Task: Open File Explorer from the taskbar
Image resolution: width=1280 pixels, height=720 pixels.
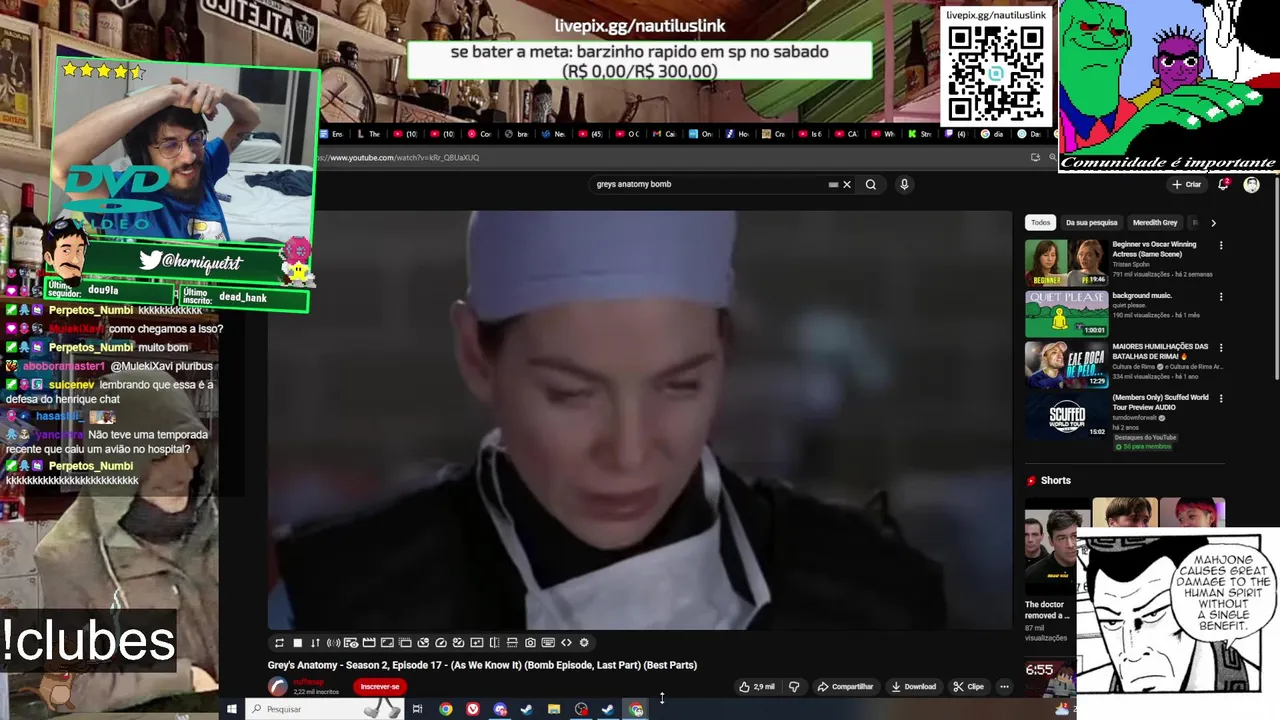Action: (554, 710)
